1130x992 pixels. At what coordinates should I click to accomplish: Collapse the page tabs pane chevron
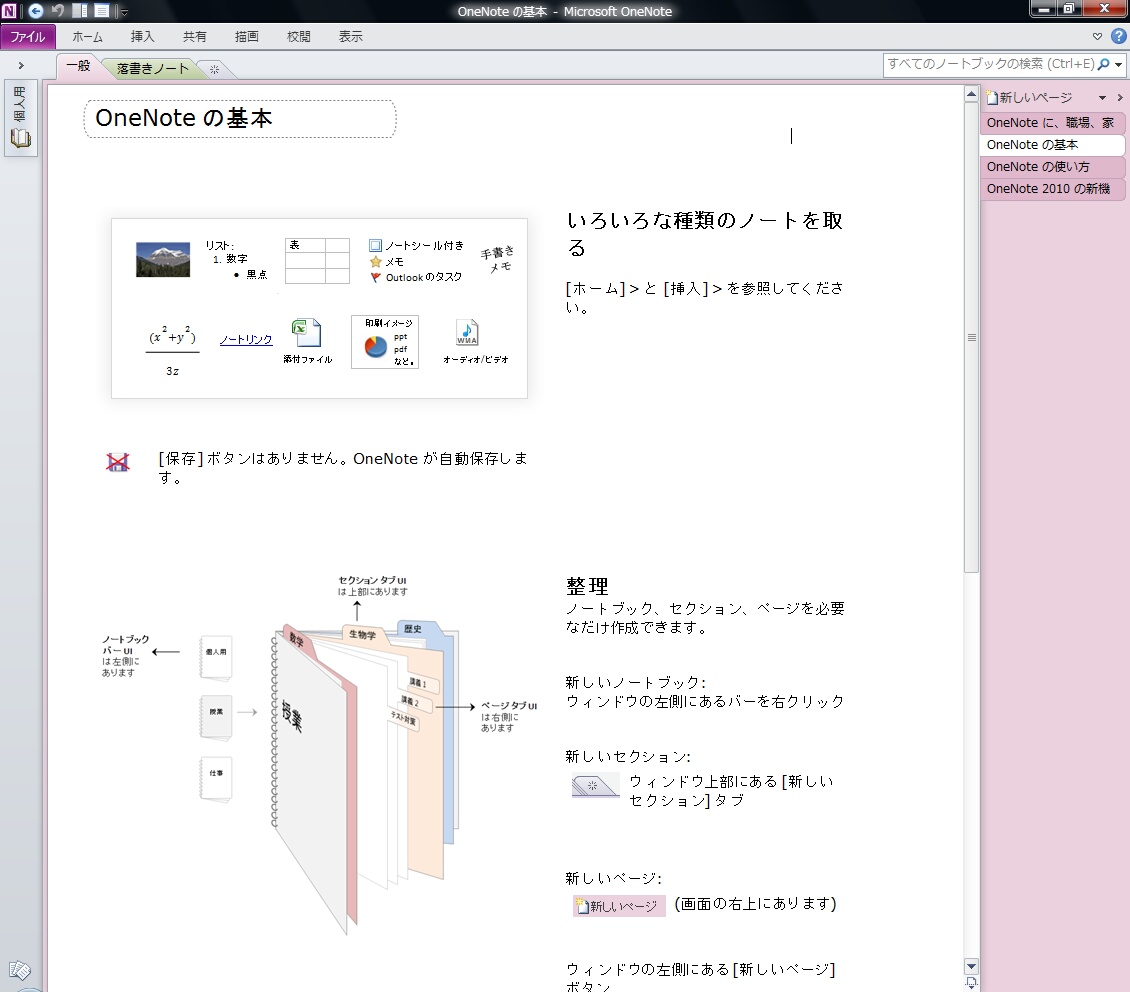tap(1120, 97)
